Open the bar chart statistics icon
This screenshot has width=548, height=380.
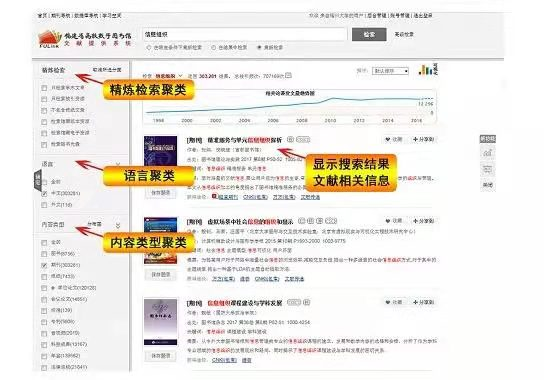(x=425, y=70)
